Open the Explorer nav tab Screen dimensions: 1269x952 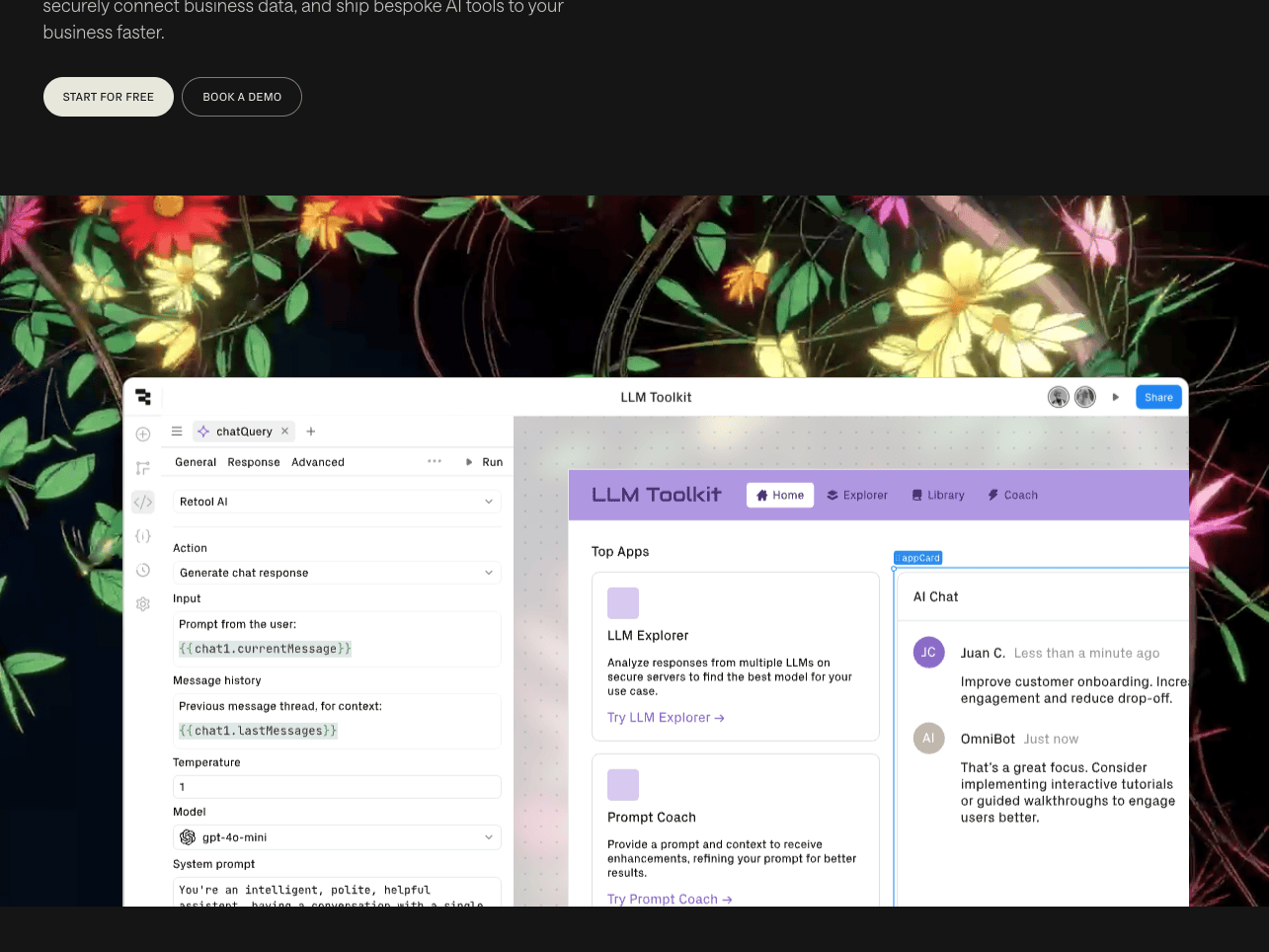point(857,495)
